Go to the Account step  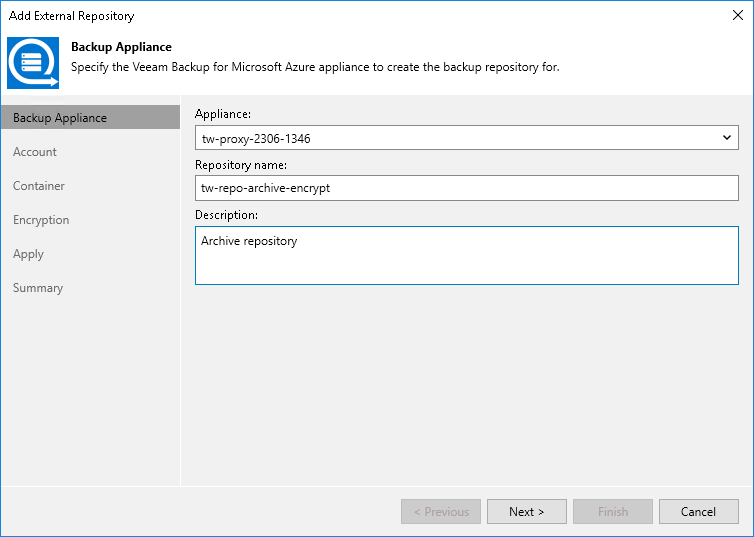point(35,152)
